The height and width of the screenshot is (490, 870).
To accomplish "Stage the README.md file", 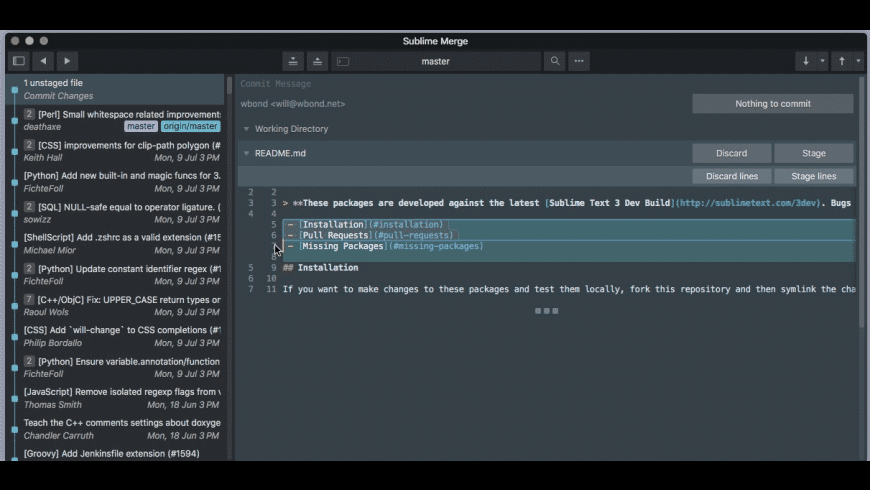I will click(814, 153).
